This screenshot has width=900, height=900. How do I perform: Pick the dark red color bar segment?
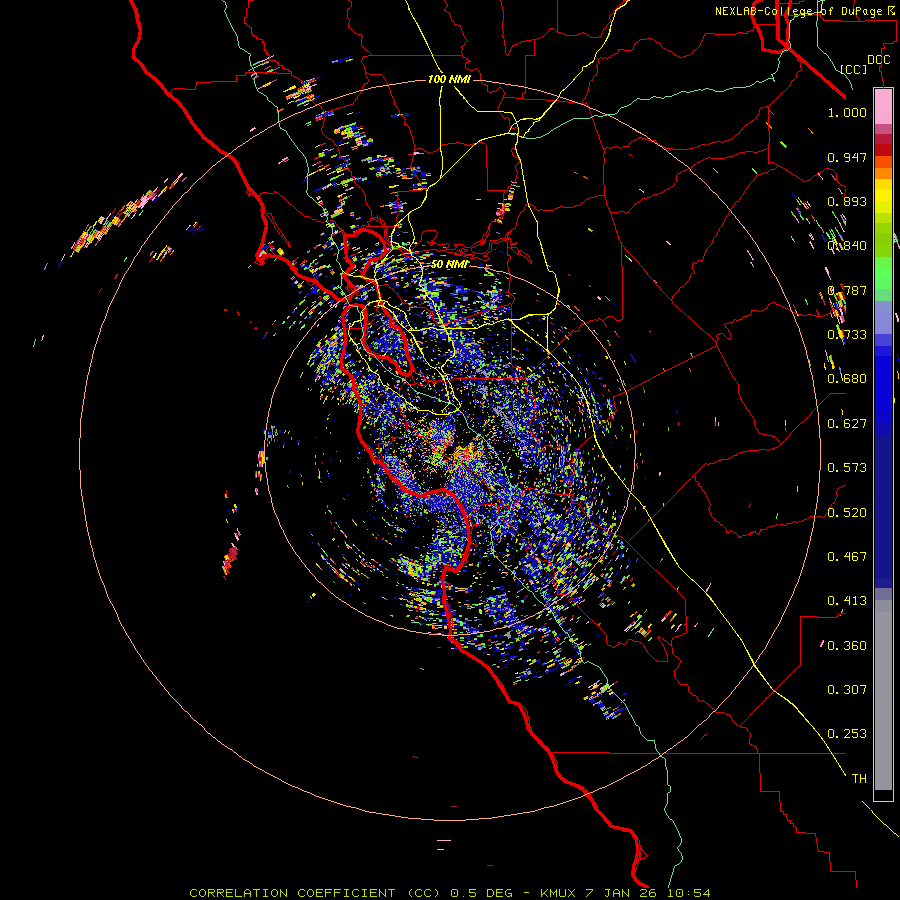pos(883,150)
